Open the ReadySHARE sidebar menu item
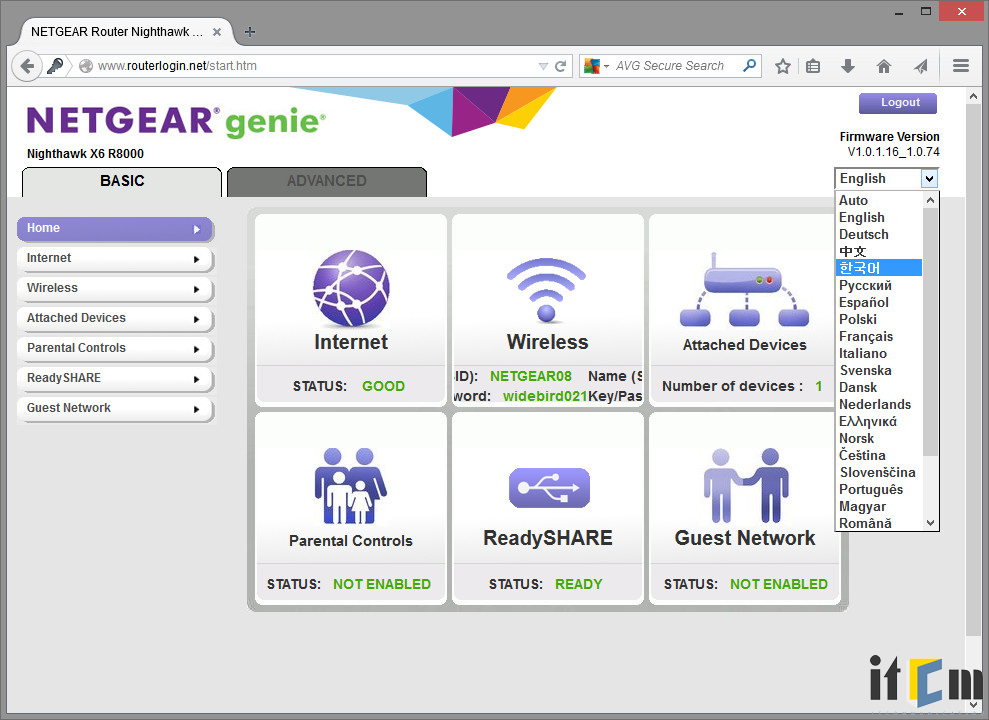The image size is (989, 720). coord(115,379)
